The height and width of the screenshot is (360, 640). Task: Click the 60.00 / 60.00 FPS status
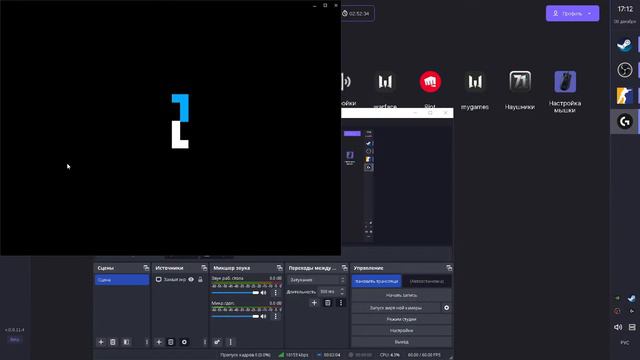424,355
